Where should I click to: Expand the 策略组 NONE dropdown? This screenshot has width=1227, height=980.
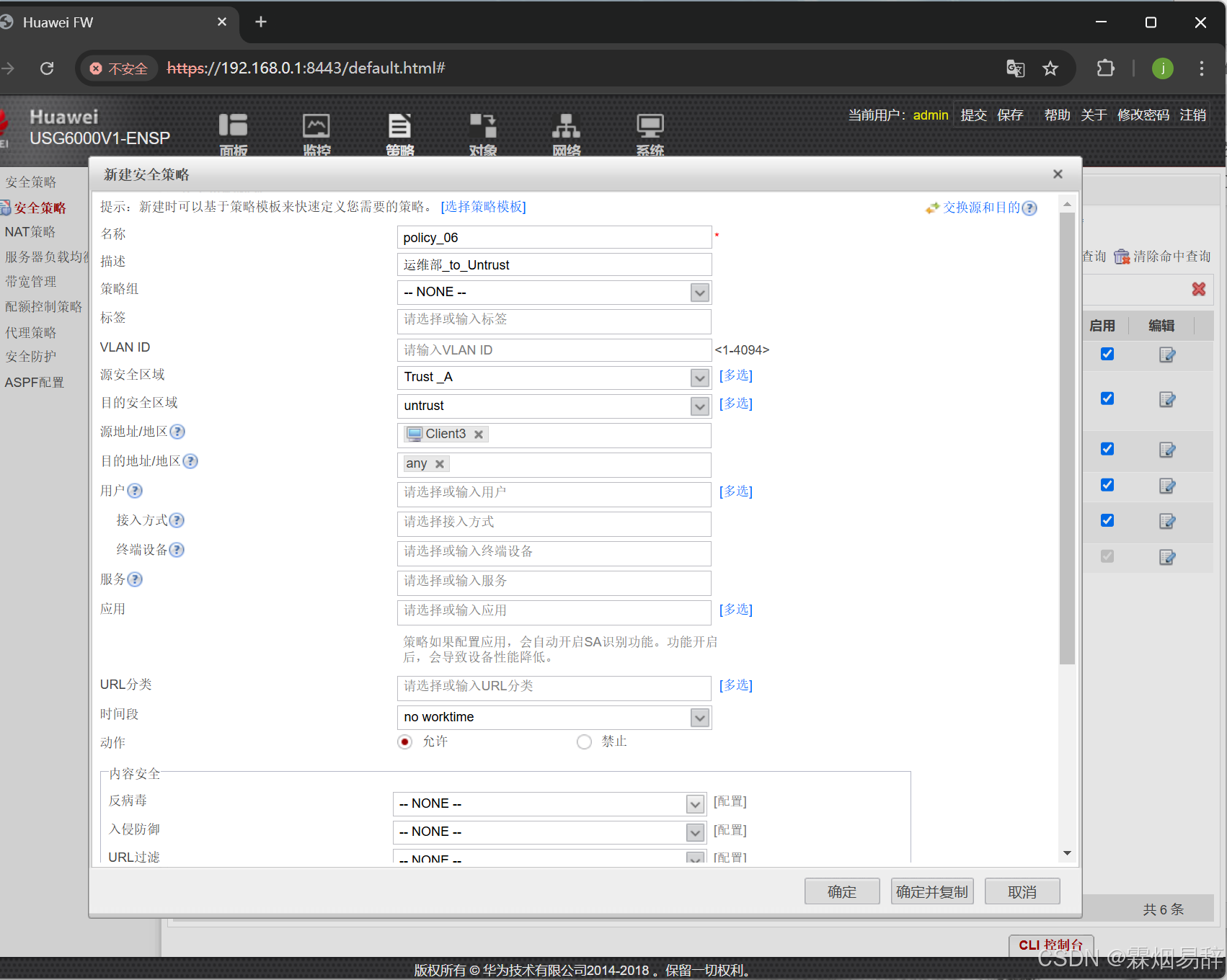(x=699, y=293)
